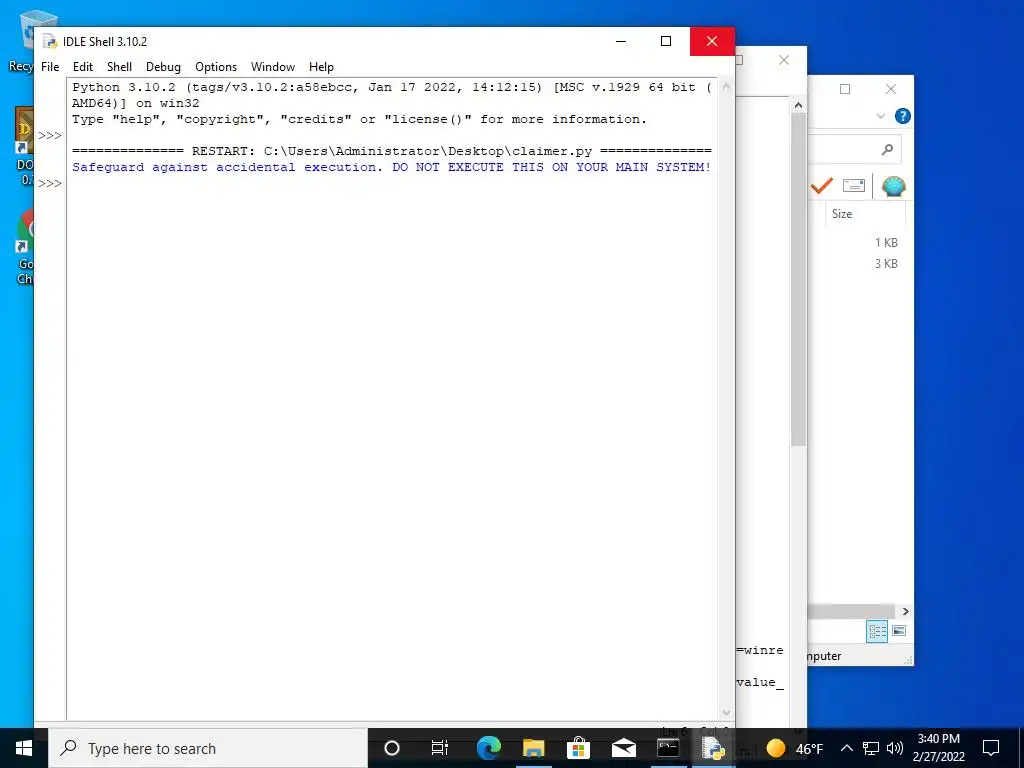Click the volume speaker tray icon
Screen dimensions: 1024x768
point(895,748)
